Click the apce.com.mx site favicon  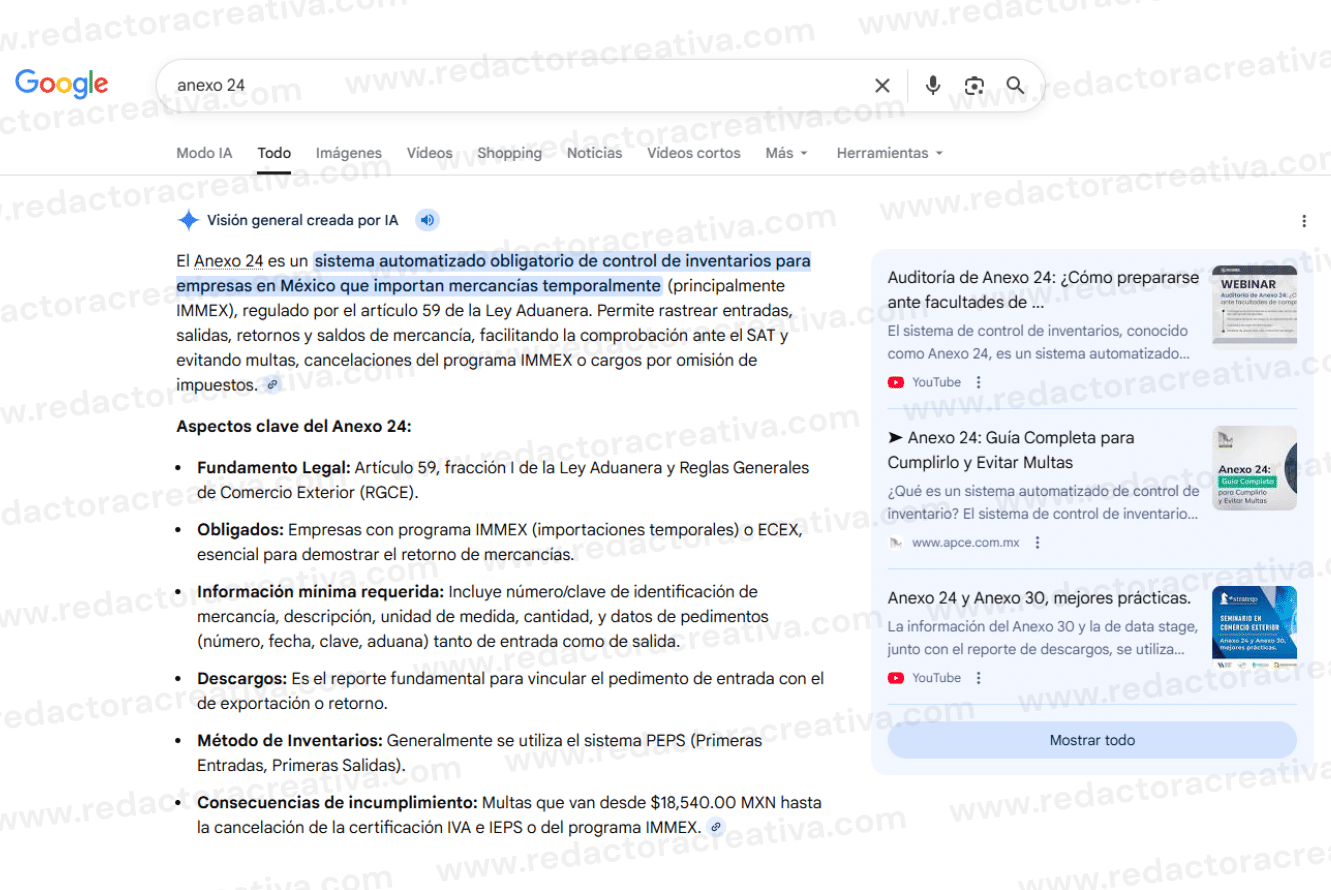pyautogui.click(x=896, y=543)
